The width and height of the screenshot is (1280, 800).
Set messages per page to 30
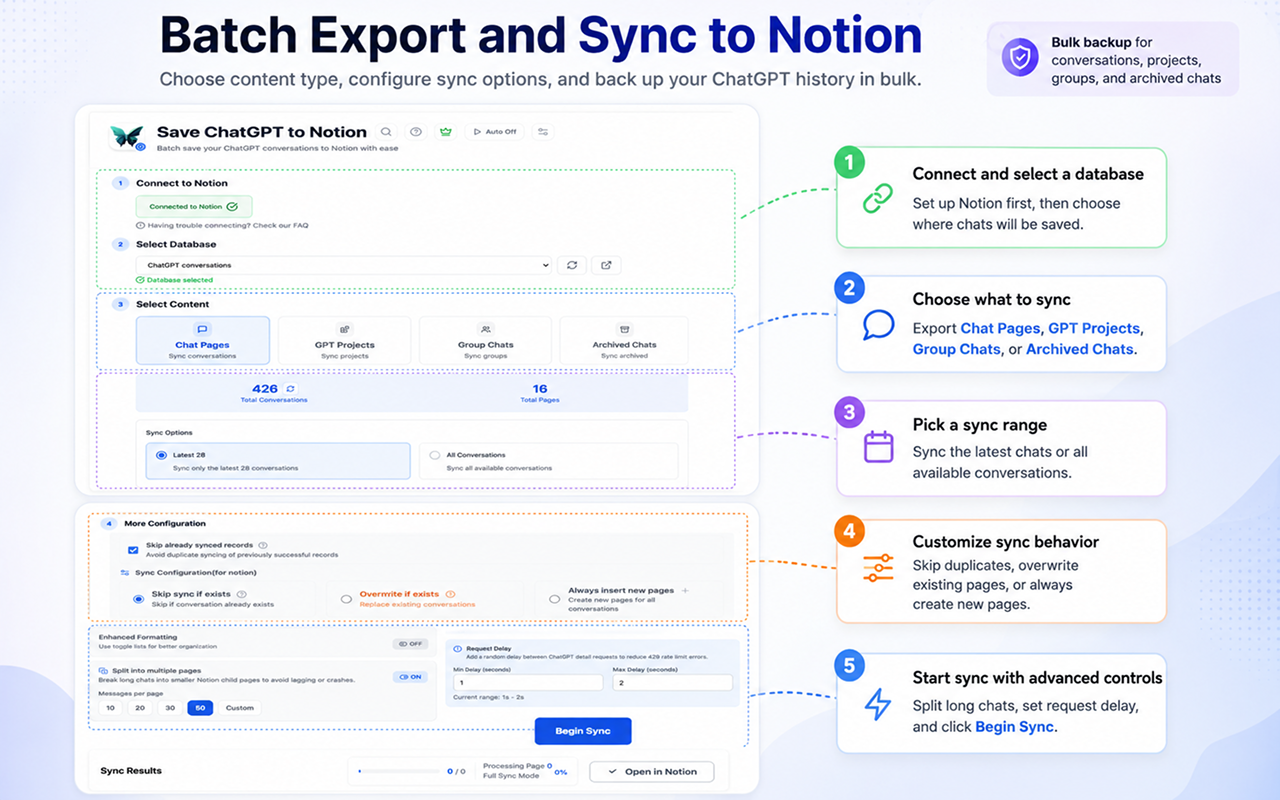(x=170, y=708)
